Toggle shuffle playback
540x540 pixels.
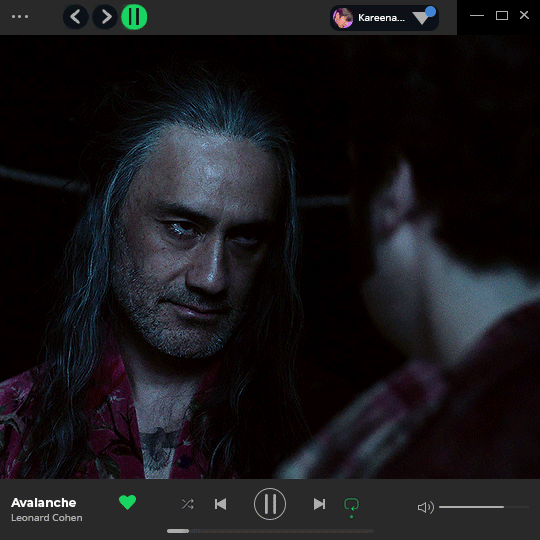(188, 504)
